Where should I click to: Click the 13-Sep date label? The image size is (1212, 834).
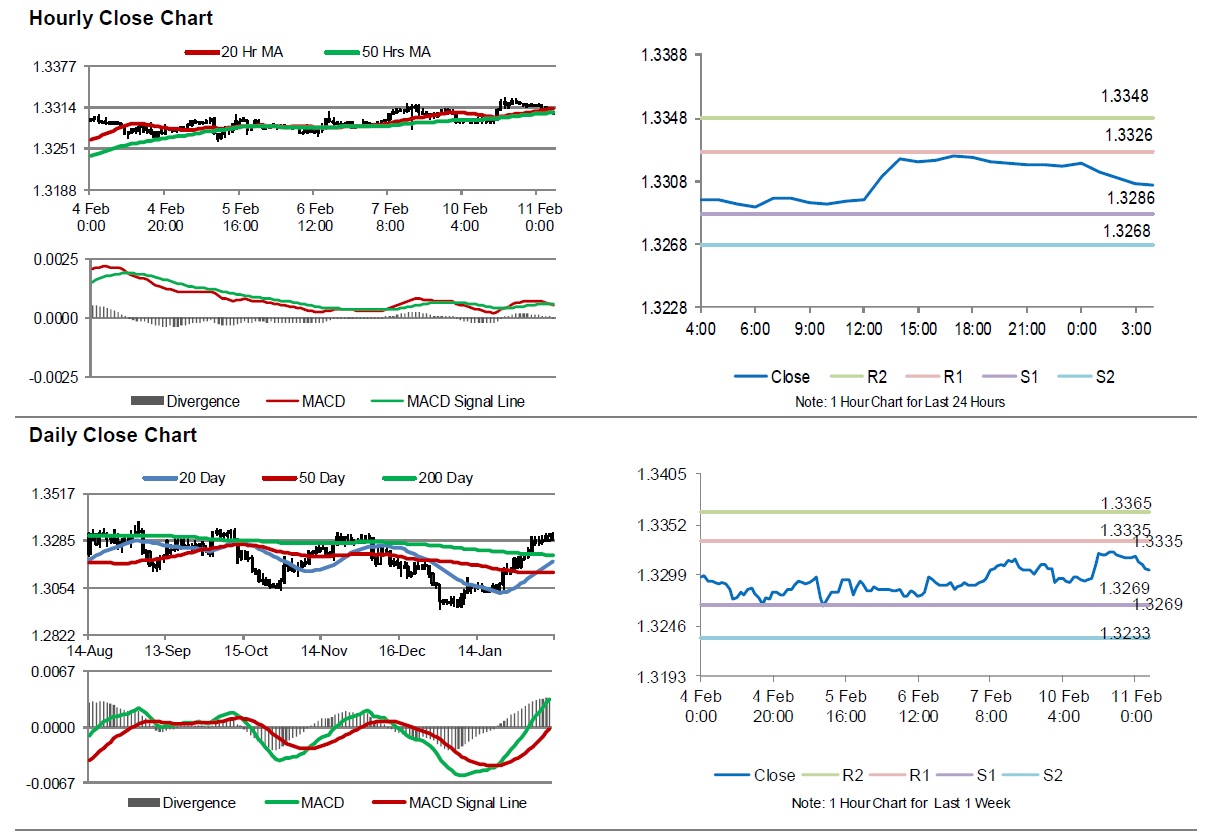pyautogui.click(x=166, y=651)
